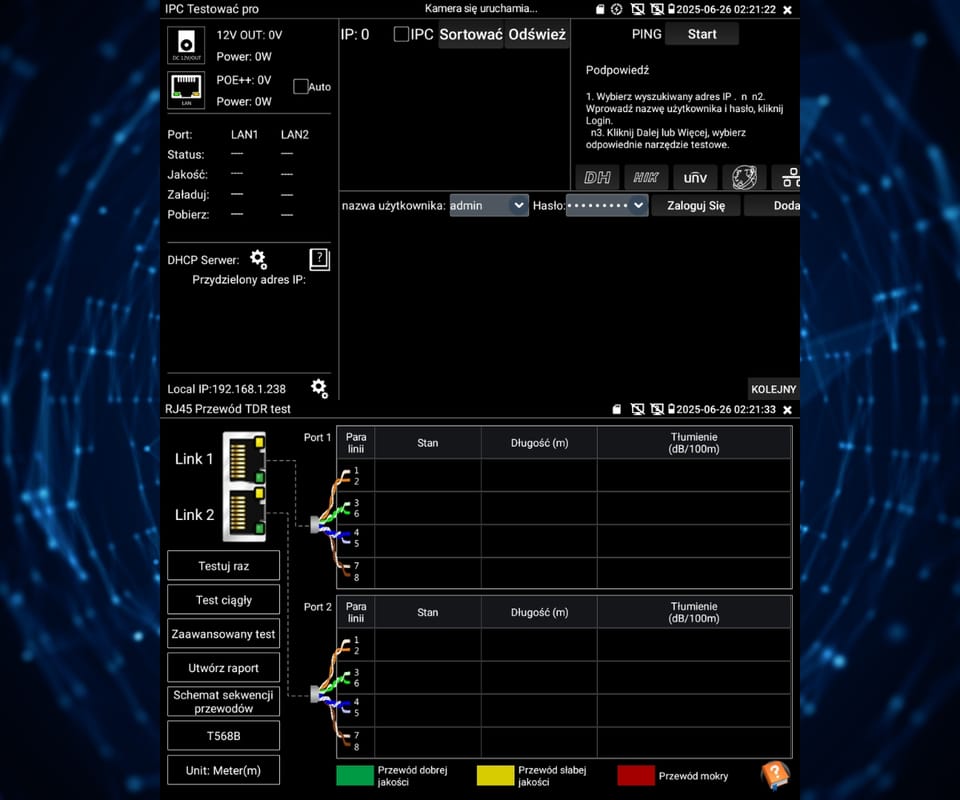Select the UNV camera brand icon

[x=695, y=177]
